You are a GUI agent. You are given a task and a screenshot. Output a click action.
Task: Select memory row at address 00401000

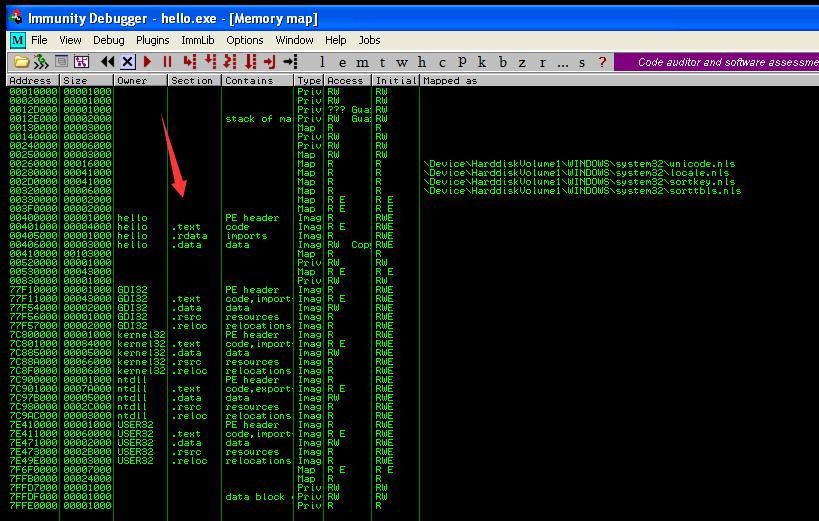(413, 227)
